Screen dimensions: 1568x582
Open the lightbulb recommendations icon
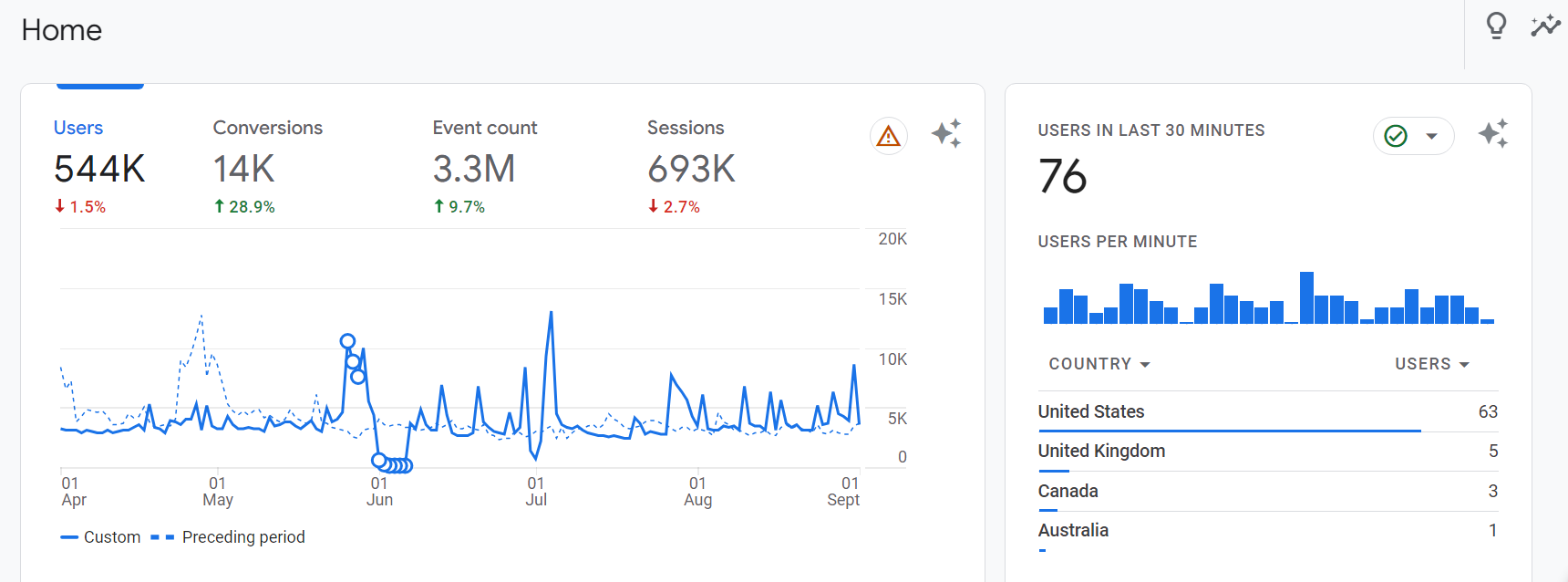[x=1496, y=26]
